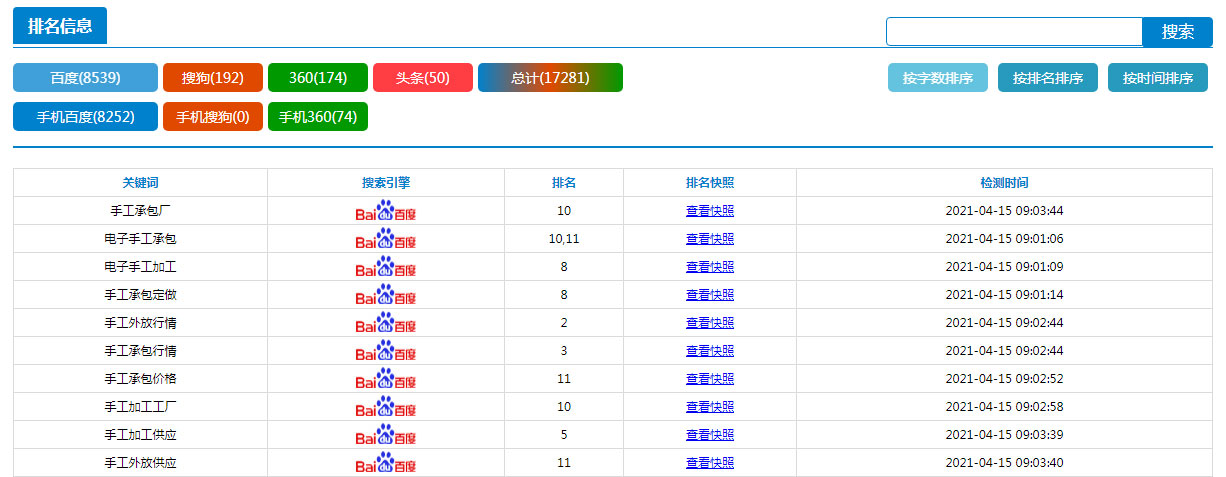The height and width of the screenshot is (477, 1226).
Task: Filter by 手机搜狗(0) results
Action: pyautogui.click(x=213, y=117)
